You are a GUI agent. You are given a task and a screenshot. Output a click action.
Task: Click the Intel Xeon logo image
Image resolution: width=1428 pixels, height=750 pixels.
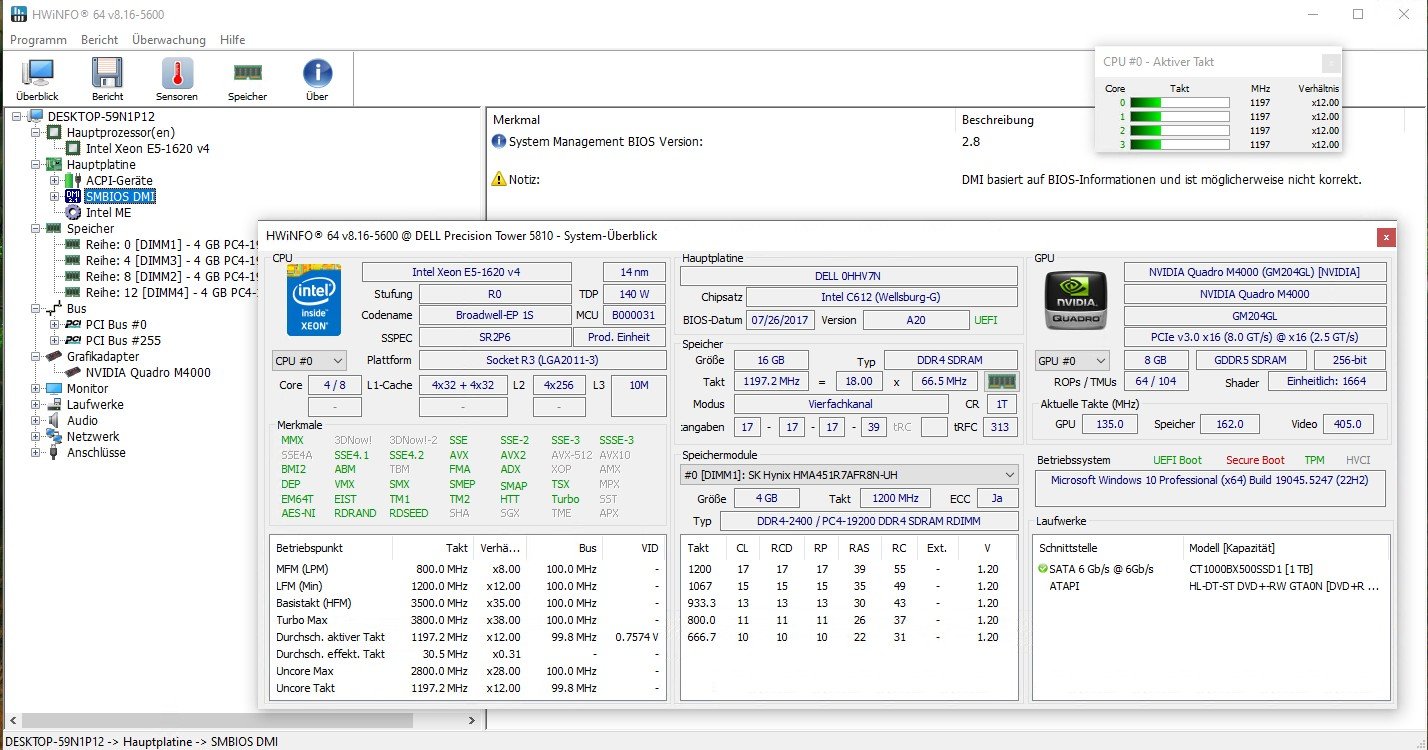tap(315, 300)
